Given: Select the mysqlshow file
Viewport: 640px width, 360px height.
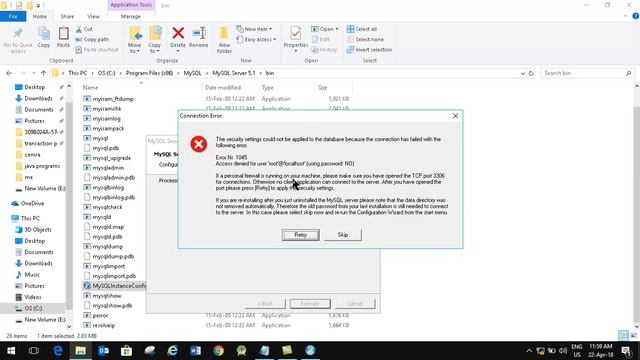Looking at the screenshot, I should click(x=107, y=296).
